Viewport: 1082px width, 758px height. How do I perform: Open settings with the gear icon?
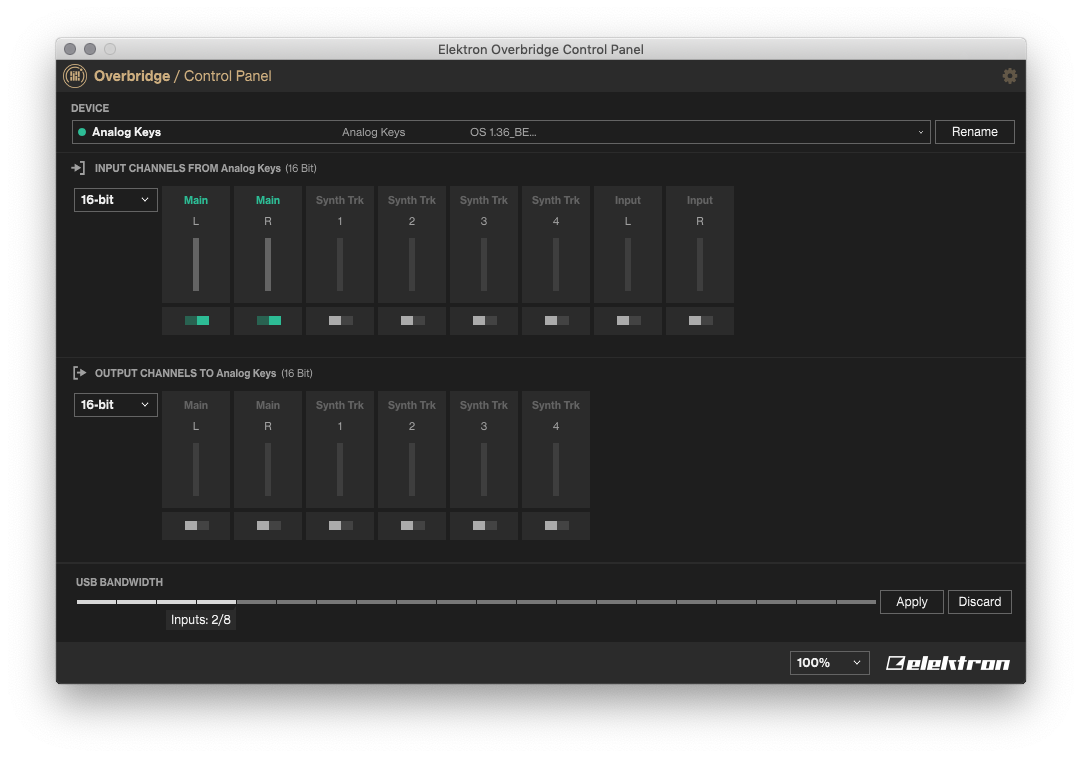point(1010,76)
